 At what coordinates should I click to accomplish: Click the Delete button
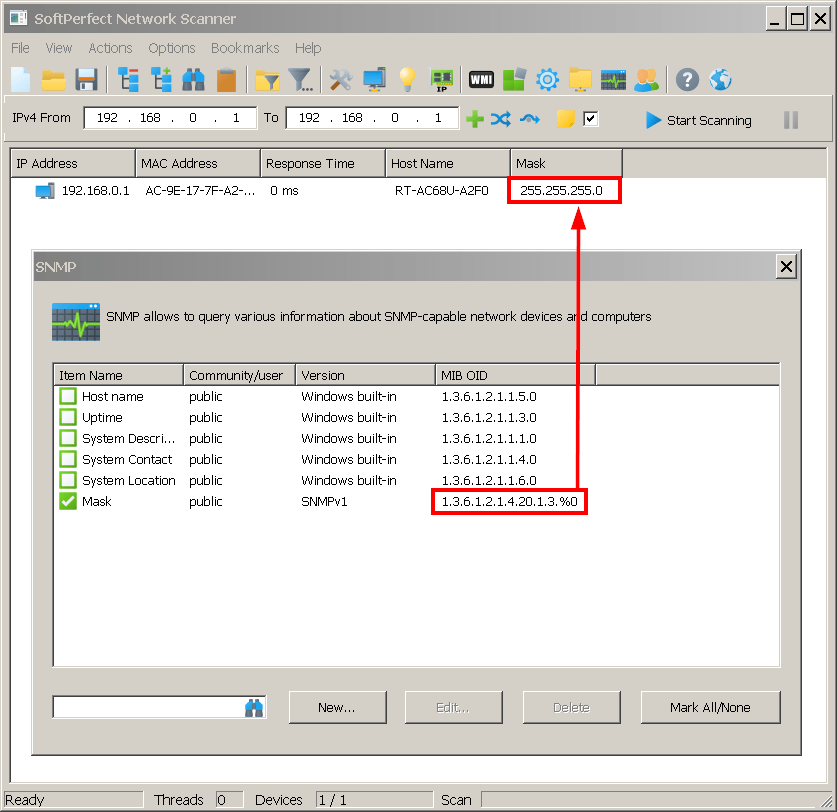(571, 707)
